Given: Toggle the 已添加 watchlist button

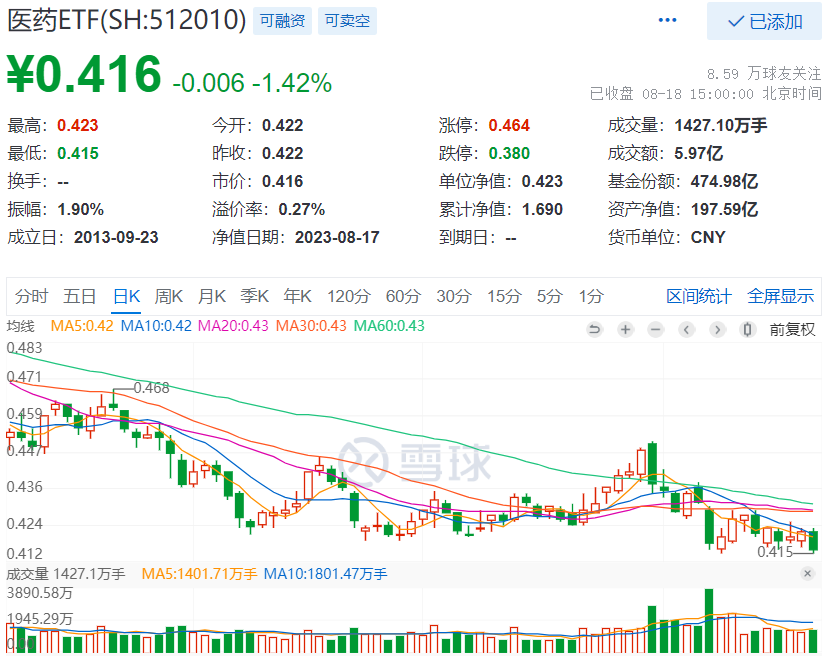Looking at the screenshot, I should coord(764,21).
